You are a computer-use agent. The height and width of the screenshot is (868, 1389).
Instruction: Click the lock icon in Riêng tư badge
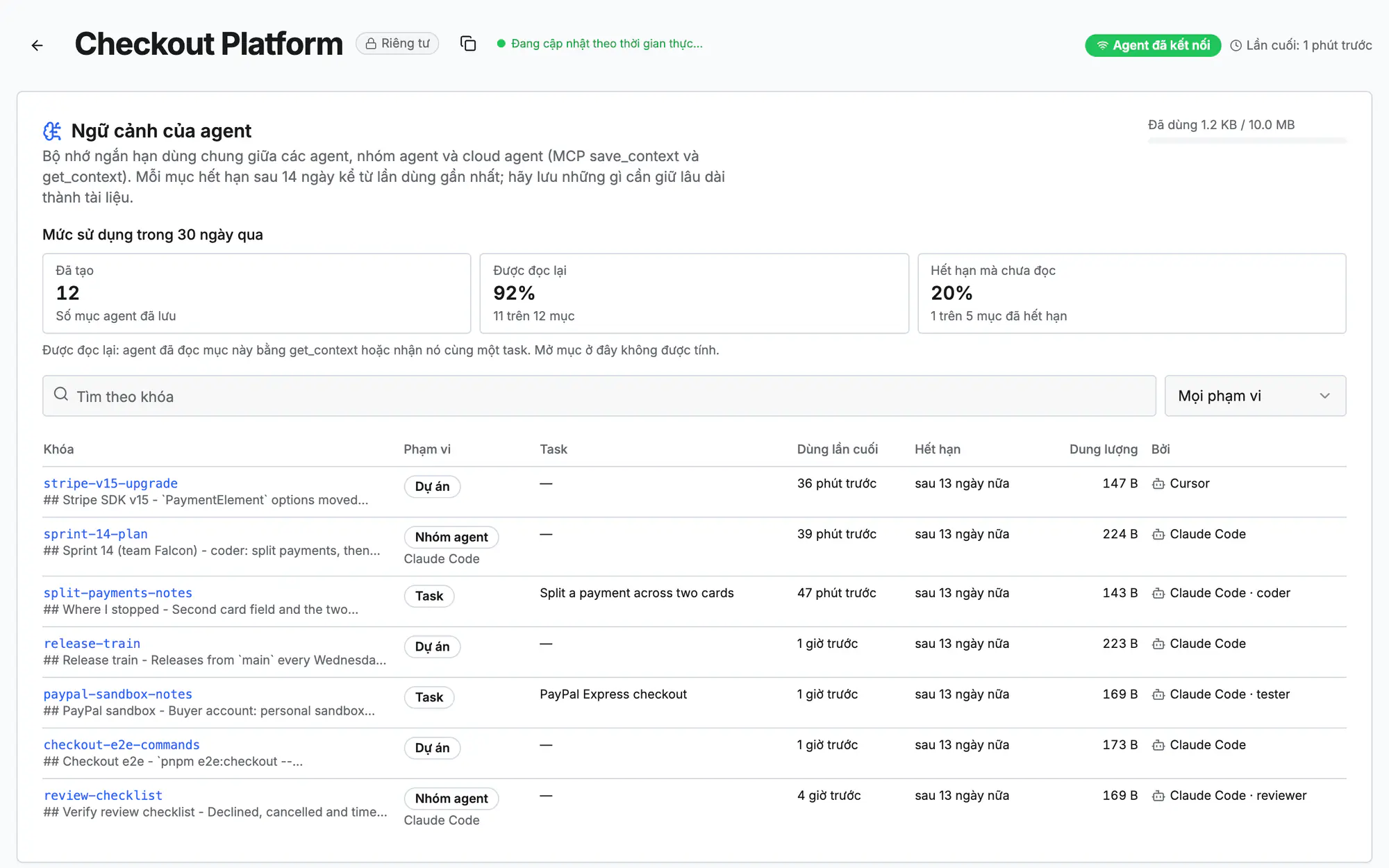coord(371,44)
